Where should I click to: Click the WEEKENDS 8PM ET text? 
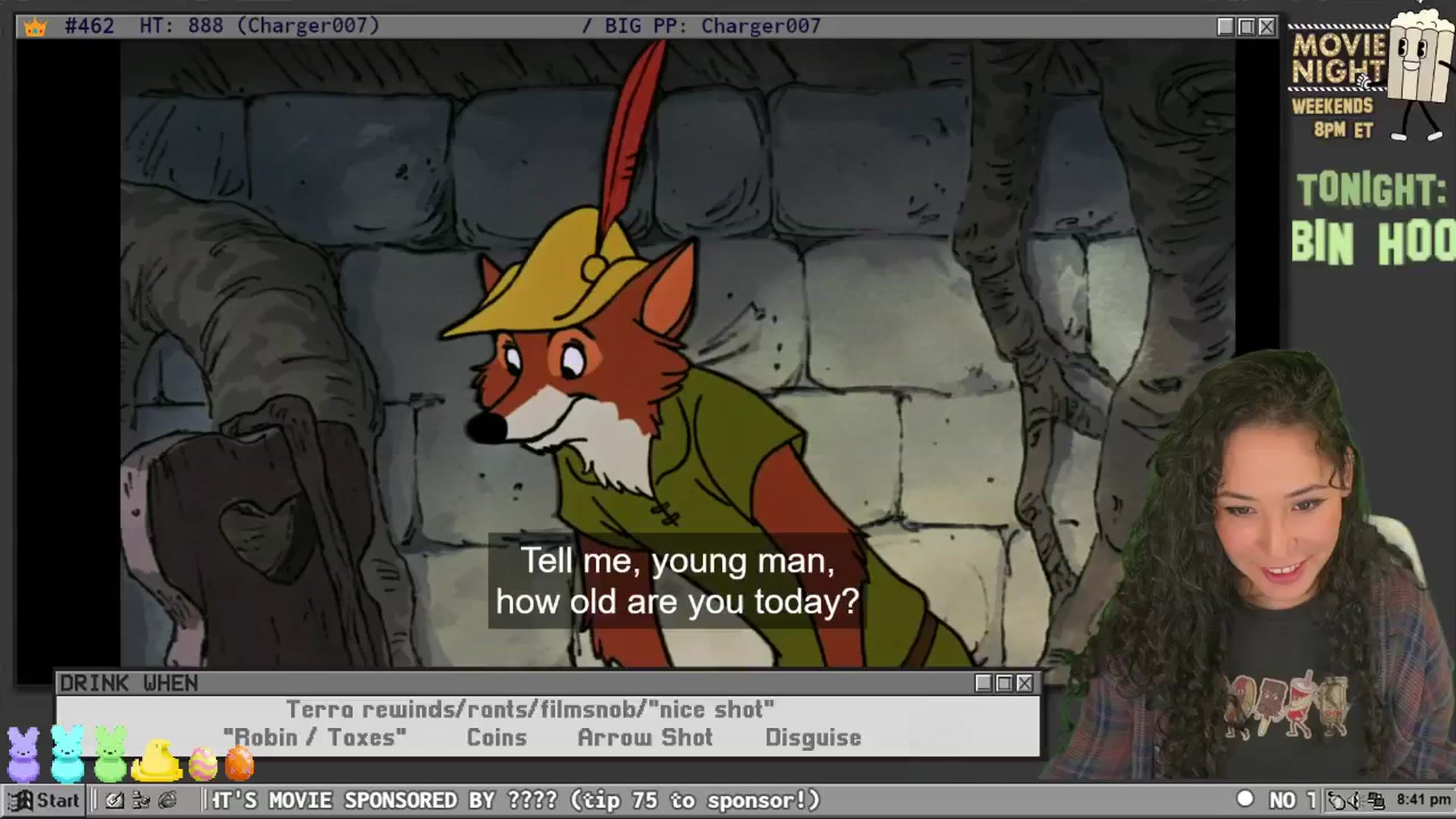pyautogui.click(x=1333, y=118)
